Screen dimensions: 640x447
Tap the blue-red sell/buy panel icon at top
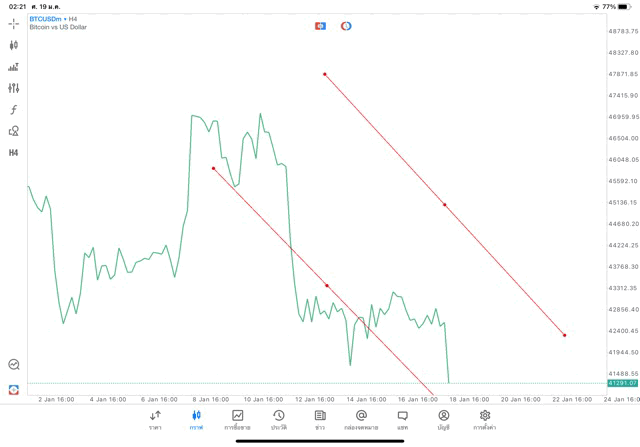point(320,26)
